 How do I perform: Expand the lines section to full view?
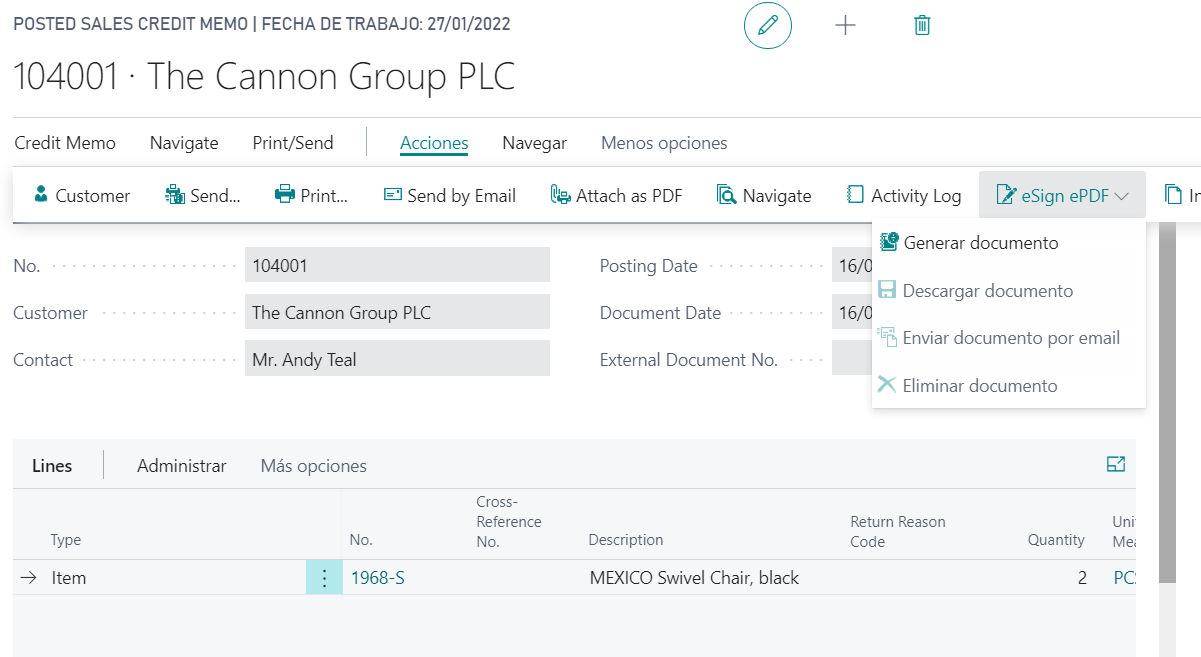coord(1116,464)
